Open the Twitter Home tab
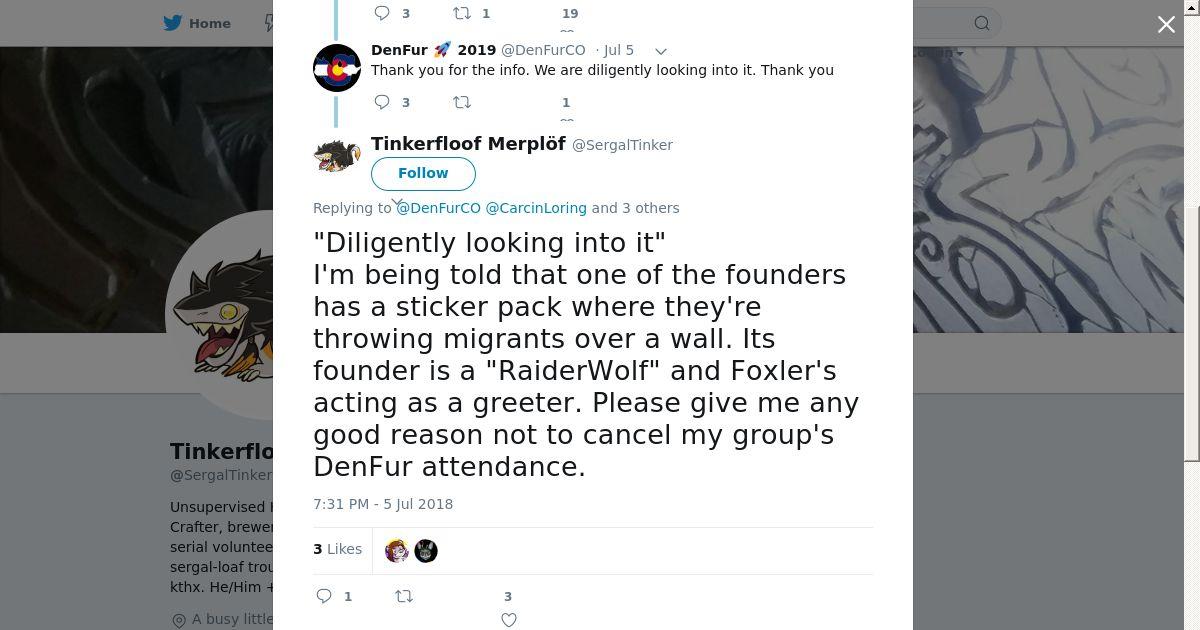 pyautogui.click(x=198, y=23)
